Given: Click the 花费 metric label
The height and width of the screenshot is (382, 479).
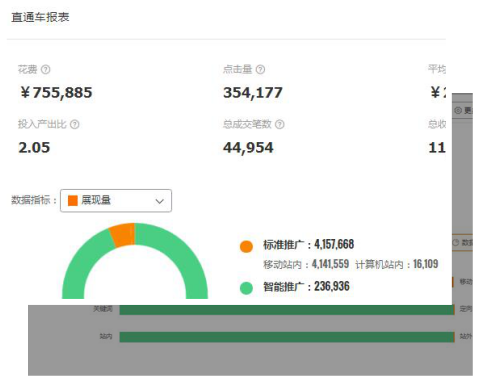Looking at the screenshot, I should pyautogui.click(x=28, y=69).
